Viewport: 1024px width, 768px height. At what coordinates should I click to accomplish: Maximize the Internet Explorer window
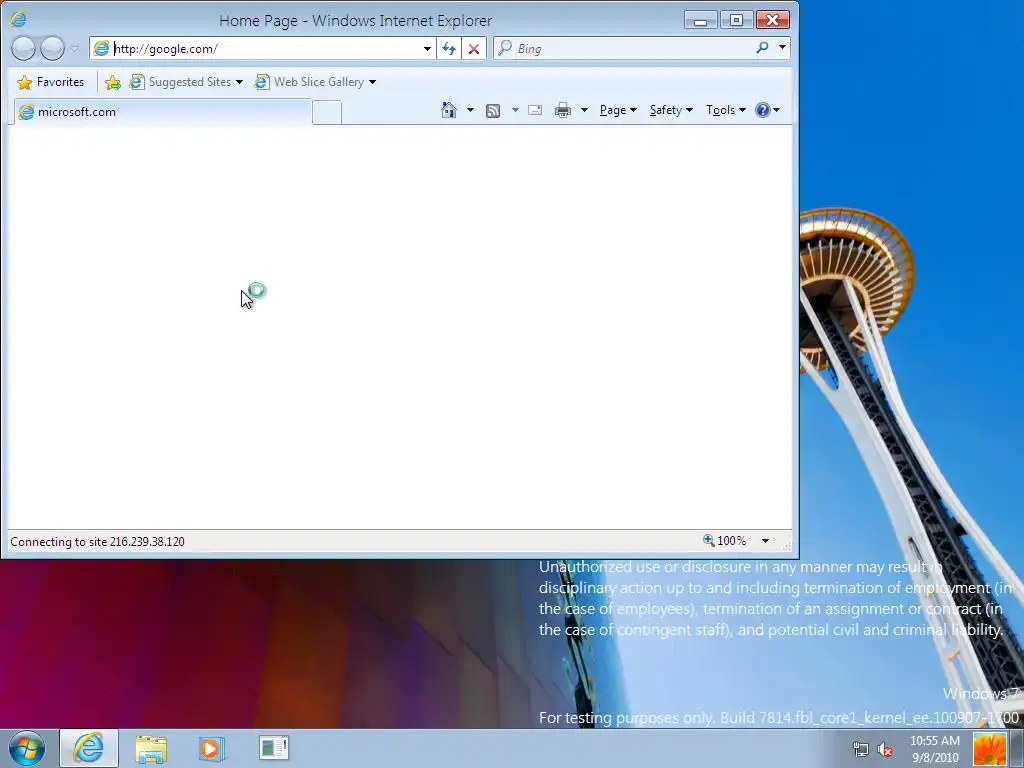pos(736,20)
